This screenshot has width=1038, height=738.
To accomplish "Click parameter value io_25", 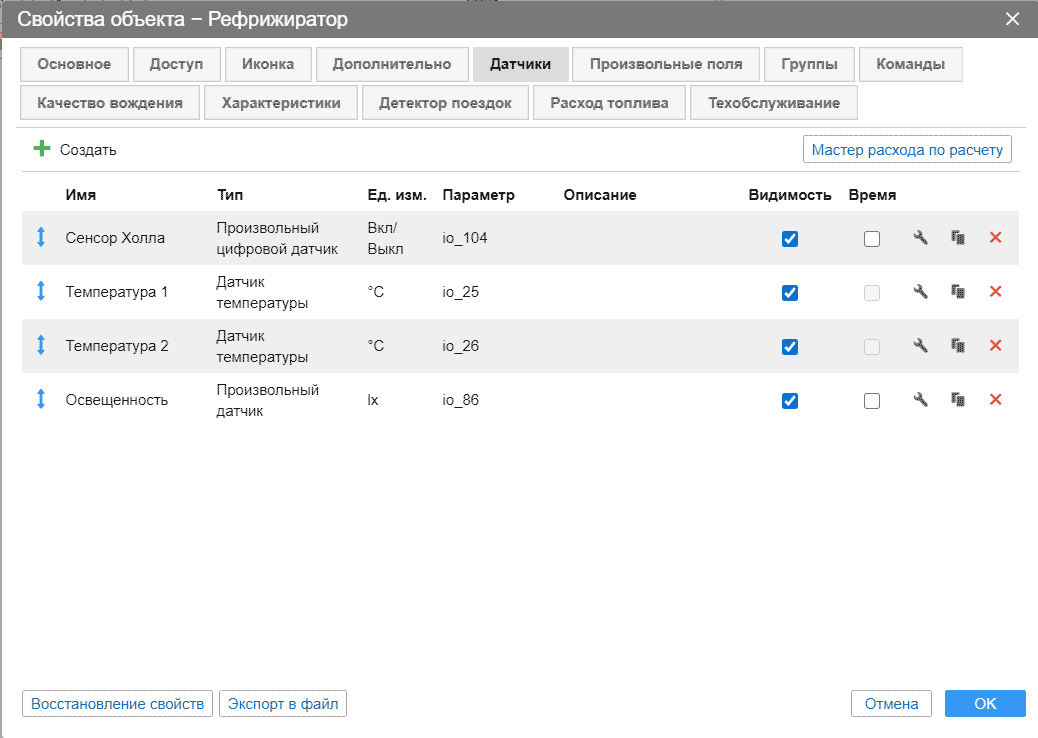I will [x=461, y=292].
